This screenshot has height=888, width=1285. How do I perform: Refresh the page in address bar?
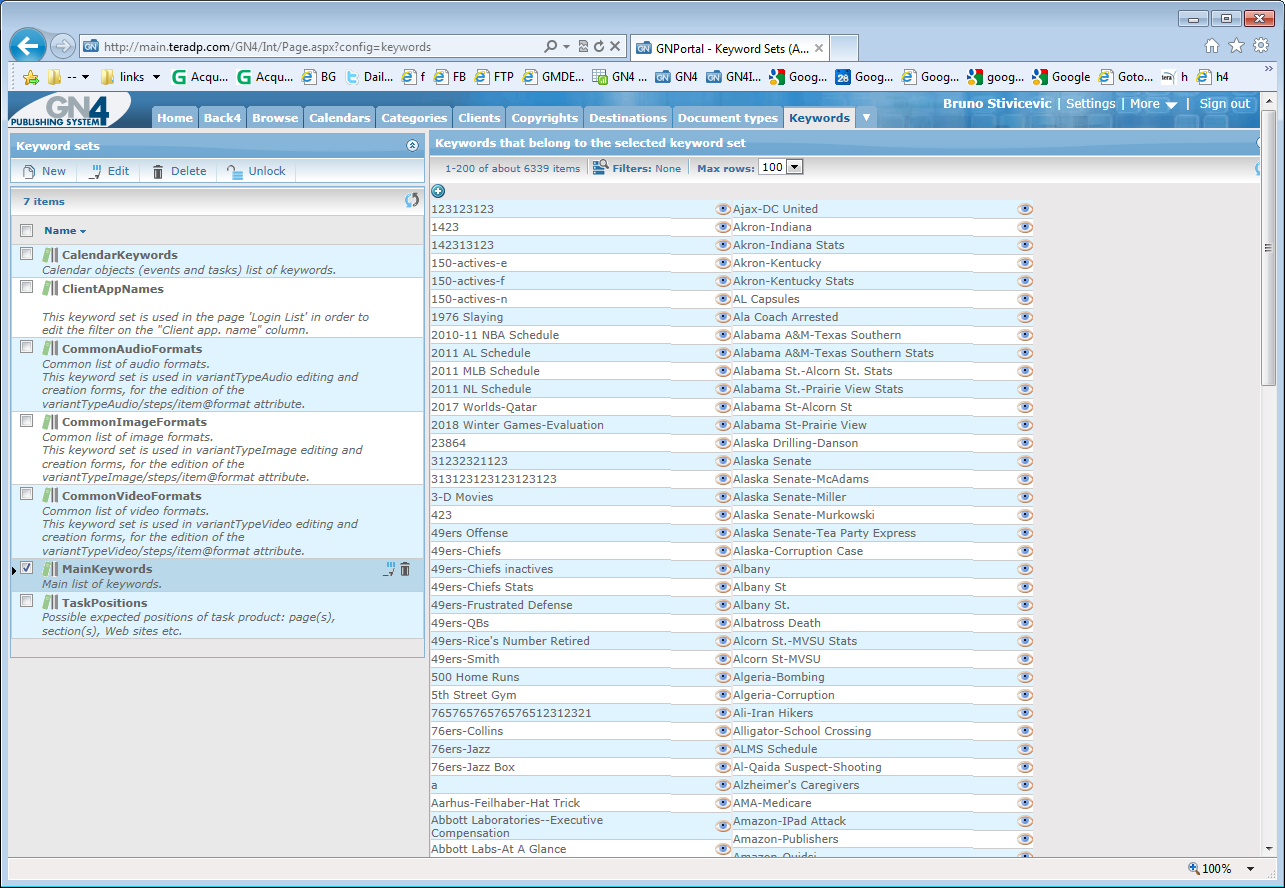pyautogui.click(x=599, y=47)
